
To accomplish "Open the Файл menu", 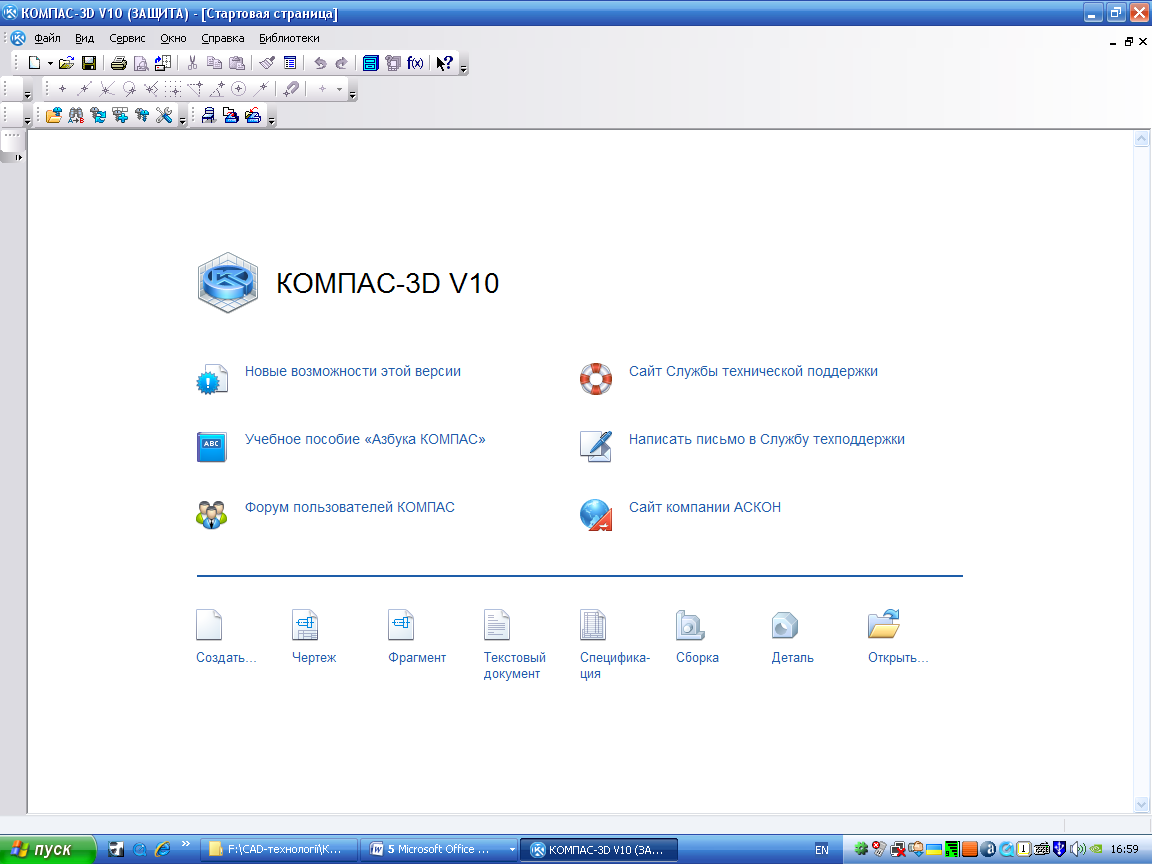I will click(x=47, y=38).
